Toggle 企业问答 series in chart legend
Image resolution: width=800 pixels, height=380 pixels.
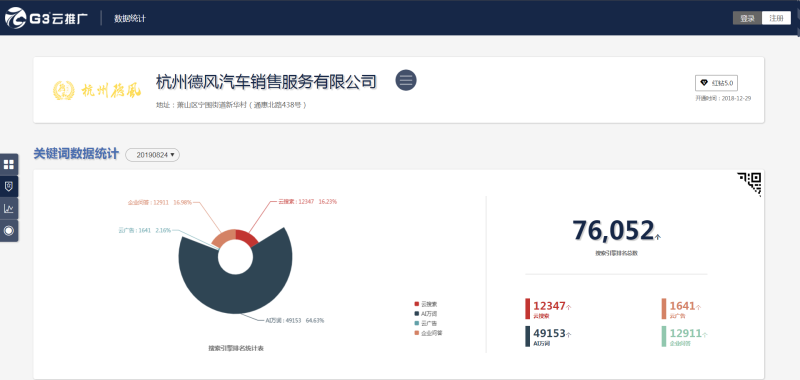tap(428, 333)
